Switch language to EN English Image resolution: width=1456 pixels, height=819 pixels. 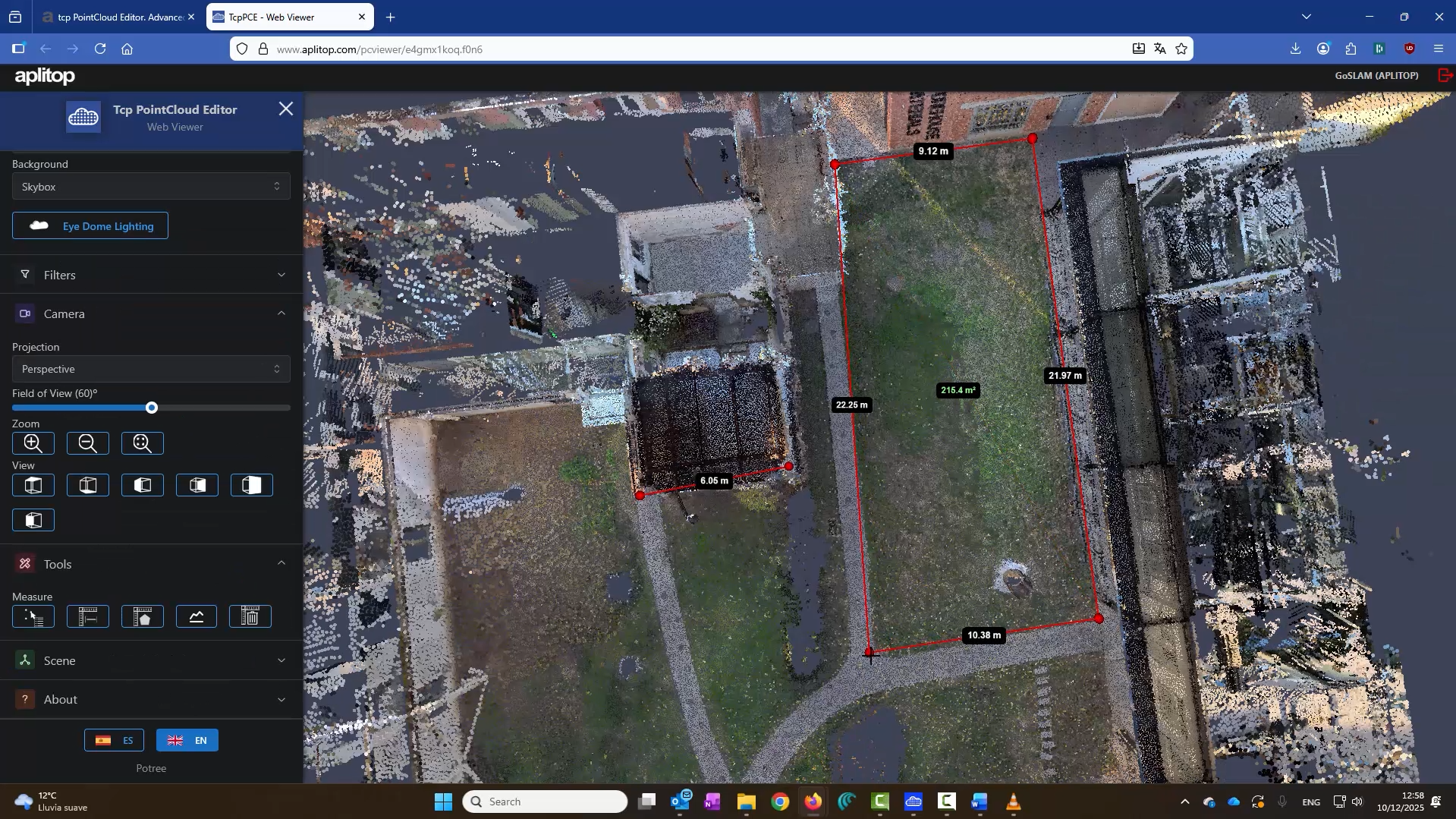(x=187, y=740)
